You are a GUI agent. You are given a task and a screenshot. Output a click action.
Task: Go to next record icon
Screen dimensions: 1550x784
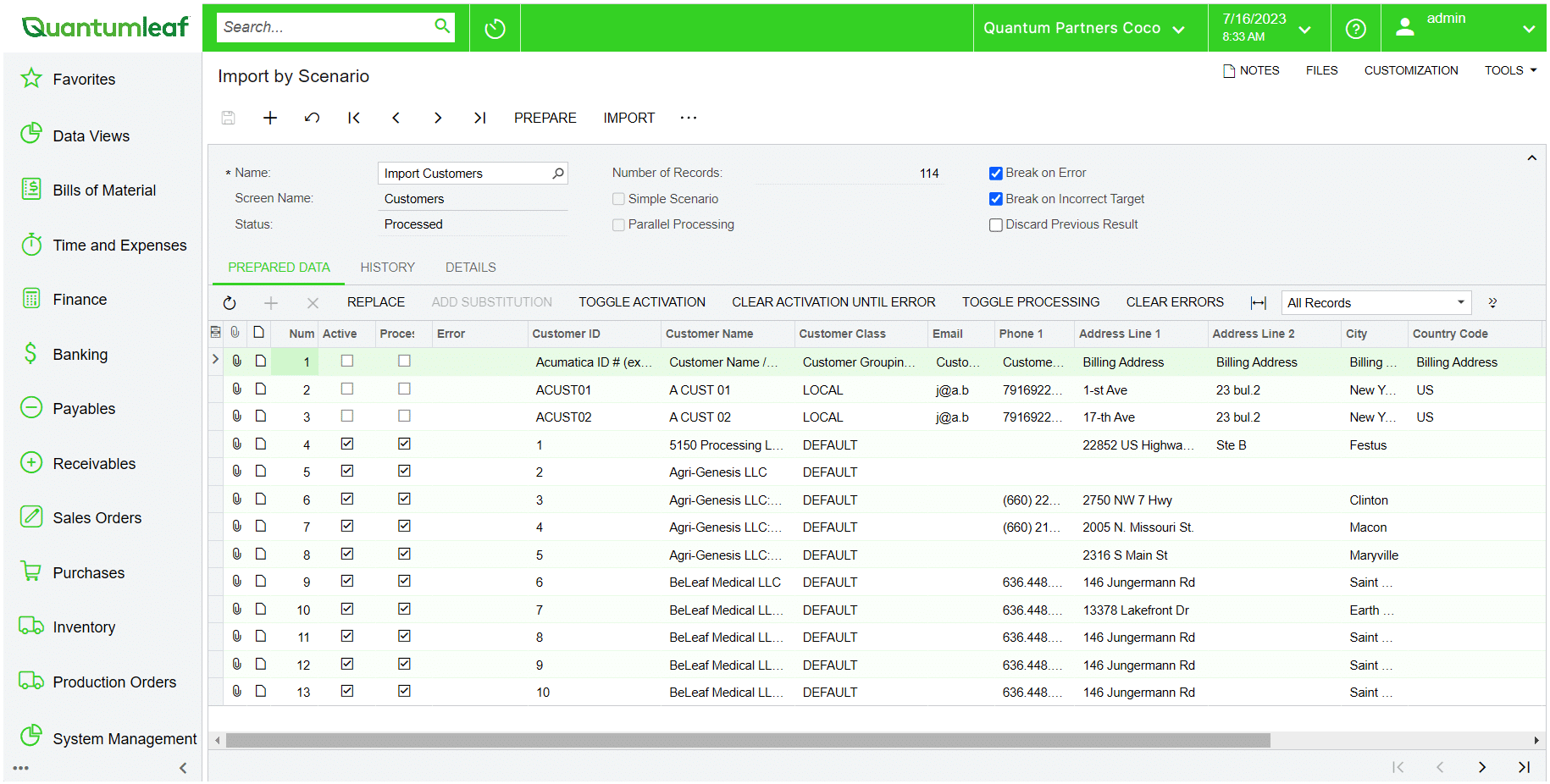(x=438, y=118)
